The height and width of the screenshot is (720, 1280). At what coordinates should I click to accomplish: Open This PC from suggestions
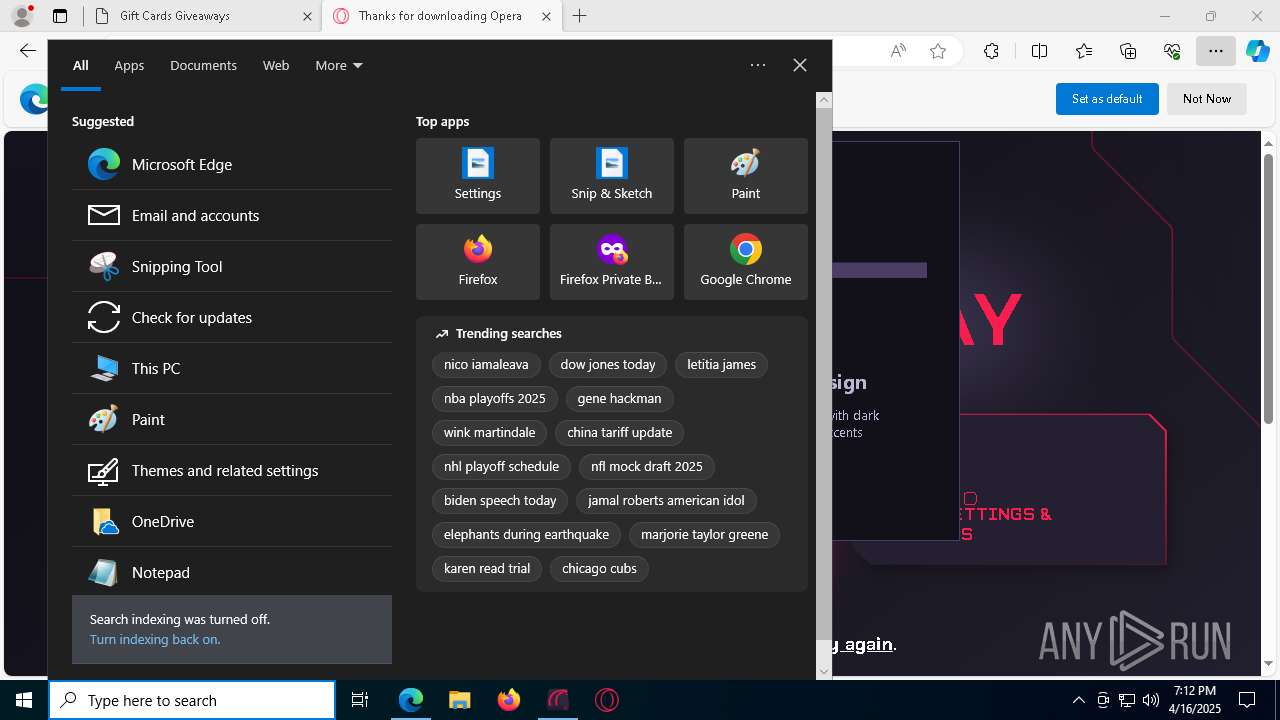click(232, 368)
